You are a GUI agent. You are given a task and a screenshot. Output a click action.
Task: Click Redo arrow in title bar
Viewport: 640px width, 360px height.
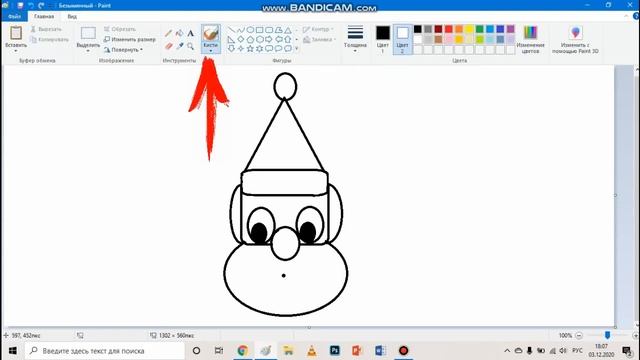pos(41,5)
